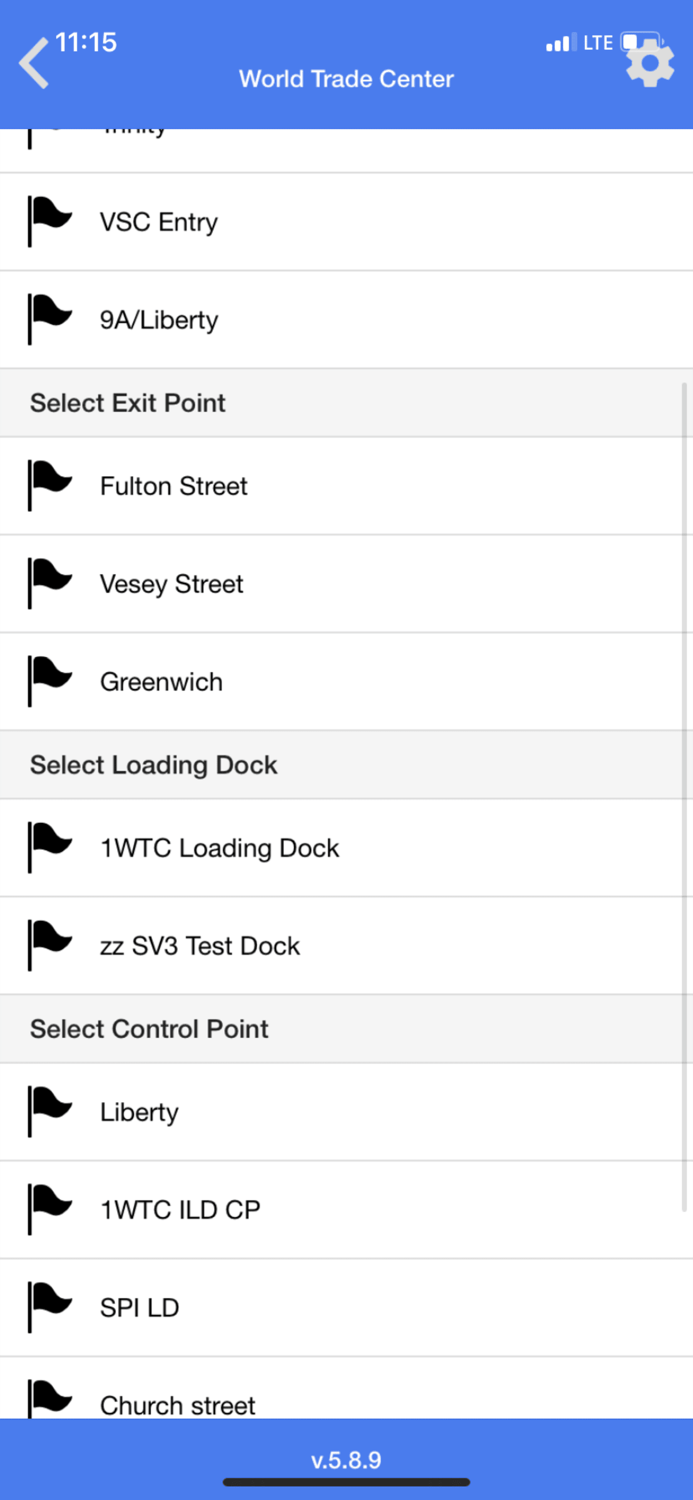Tap the flag icon next to 9A/Liberty
693x1500 pixels.
(50, 319)
